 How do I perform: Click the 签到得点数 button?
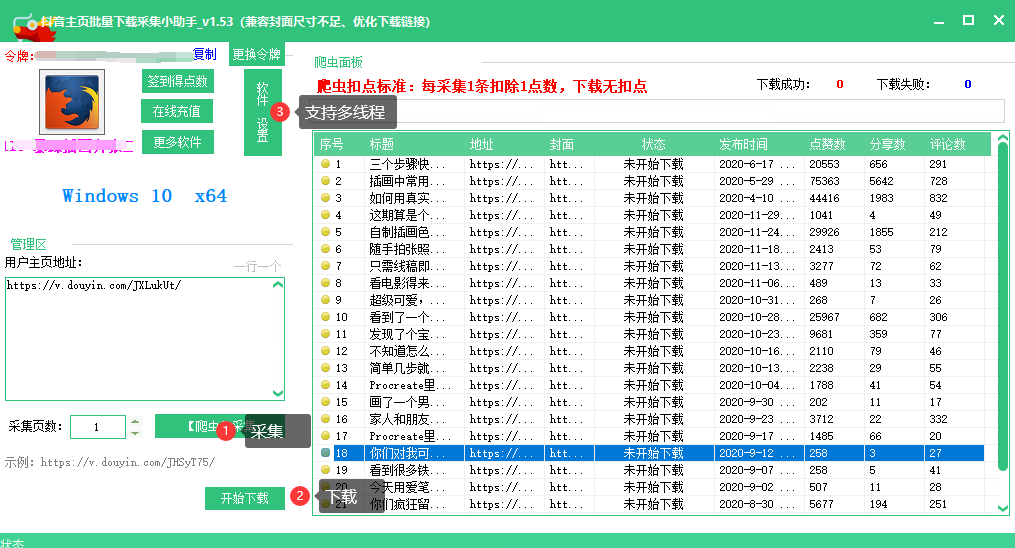[x=178, y=82]
